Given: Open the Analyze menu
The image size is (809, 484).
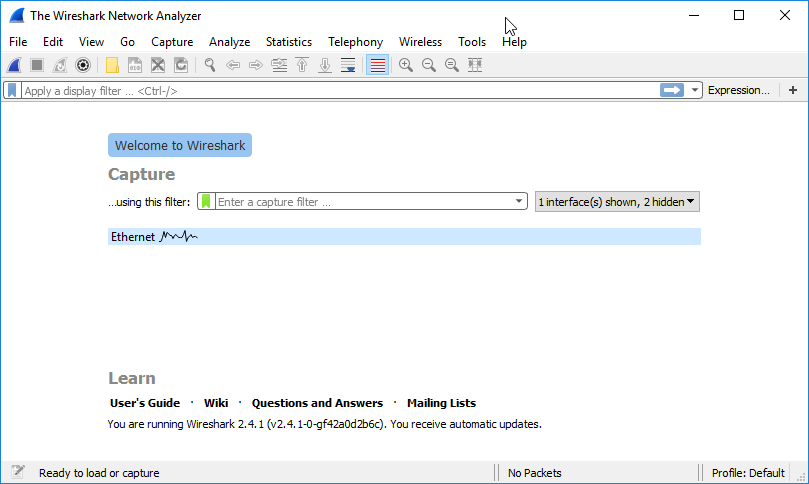Looking at the screenshot, I should tap(230, 42).
